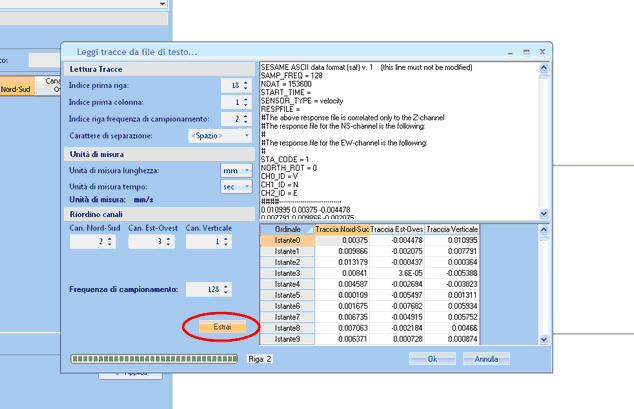634x409 pixels.
Task: Increase Indice riga frequenza di campionamento
Action: (x=245, y=116)
